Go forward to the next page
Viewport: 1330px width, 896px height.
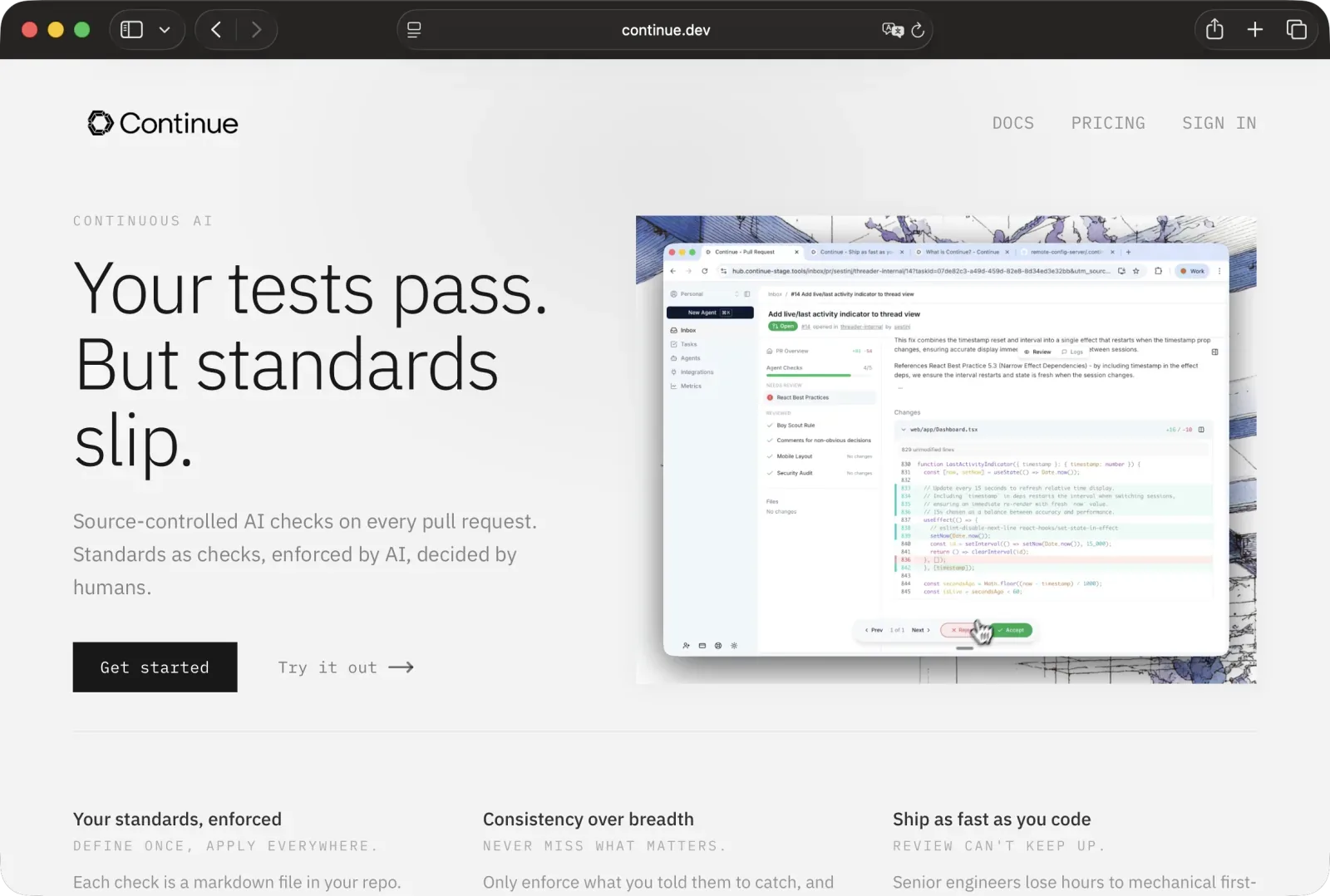(x=256, y=30)
